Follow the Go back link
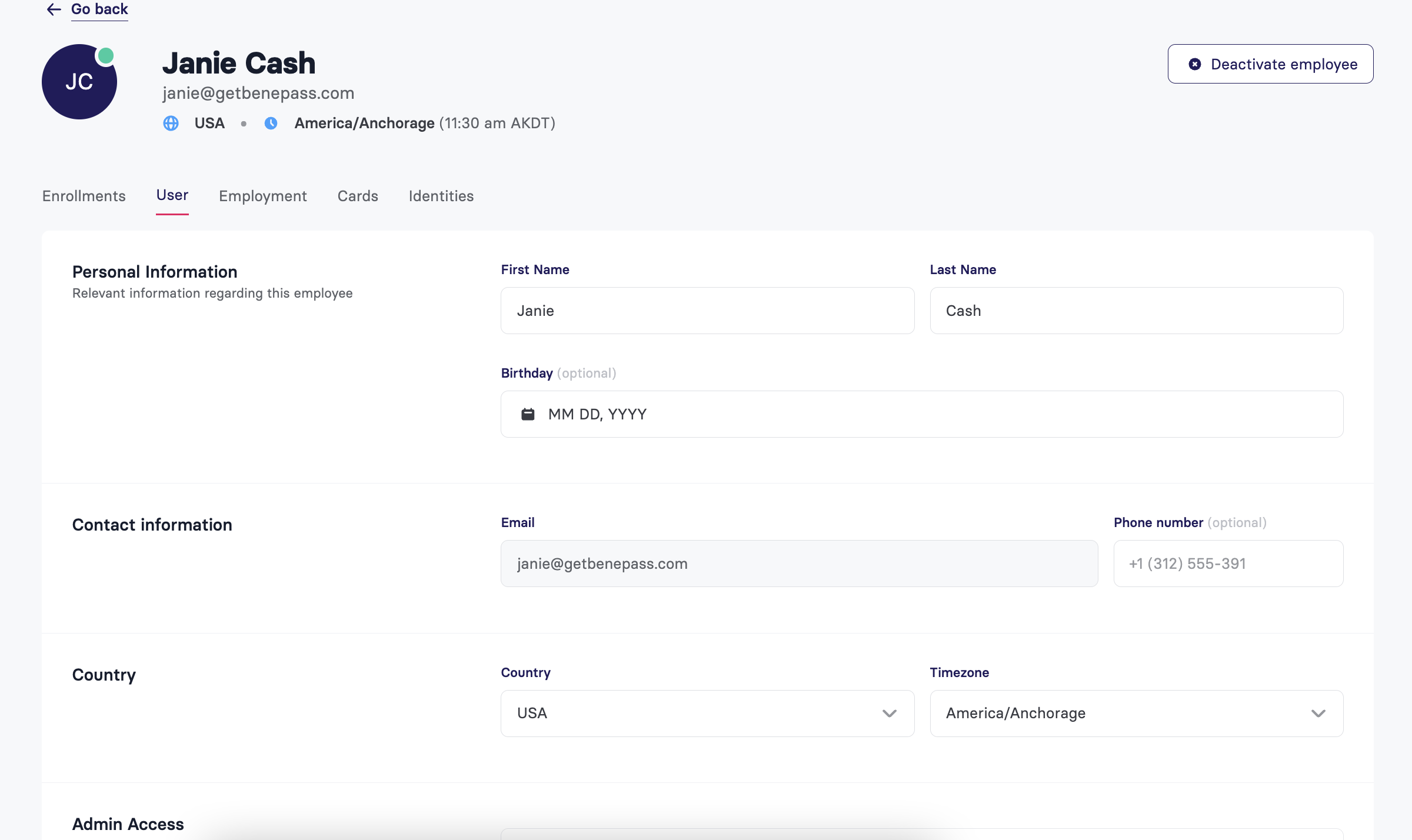 (x=99, y=9)
